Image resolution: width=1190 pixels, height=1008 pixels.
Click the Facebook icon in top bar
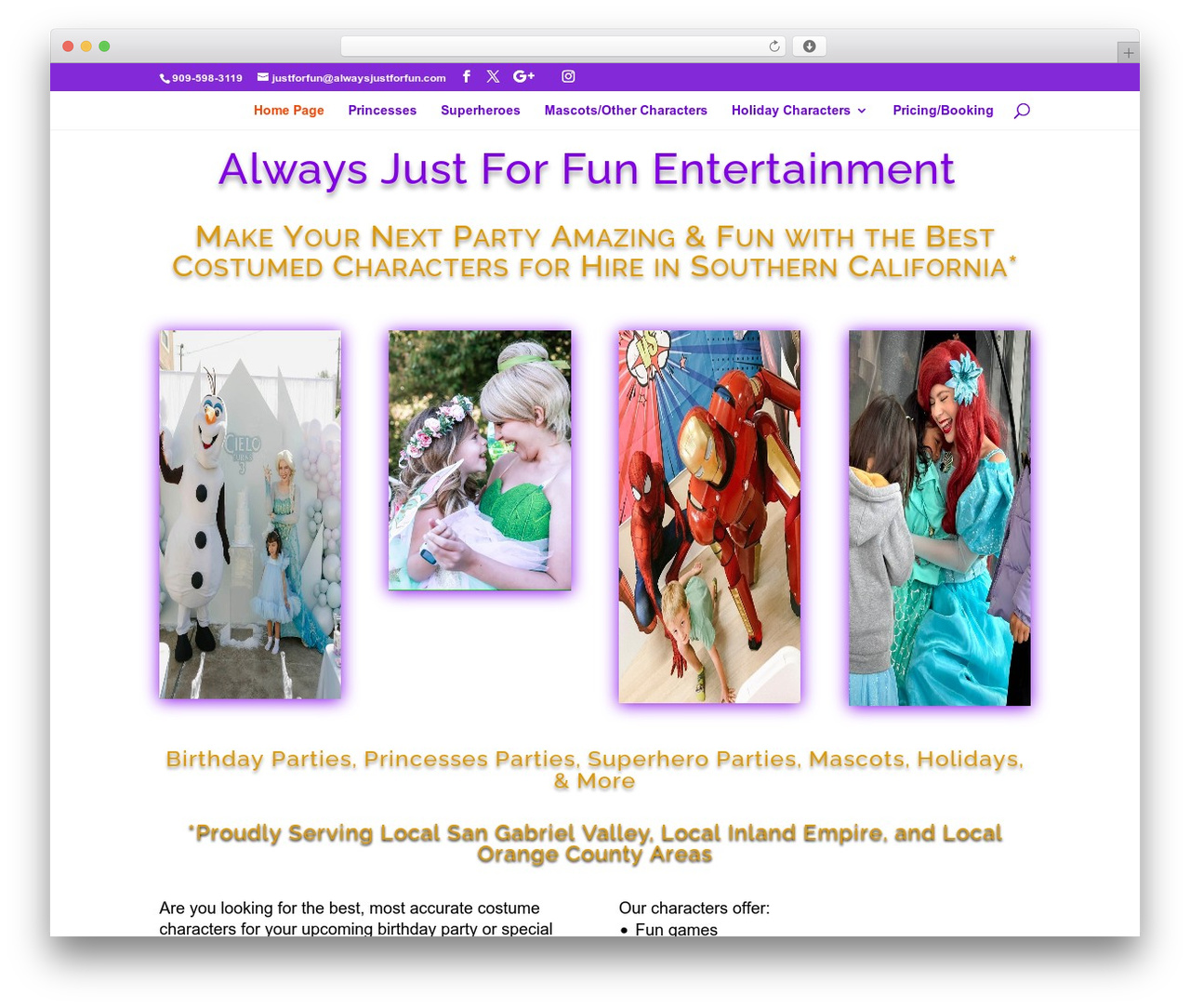coord(466,76)
